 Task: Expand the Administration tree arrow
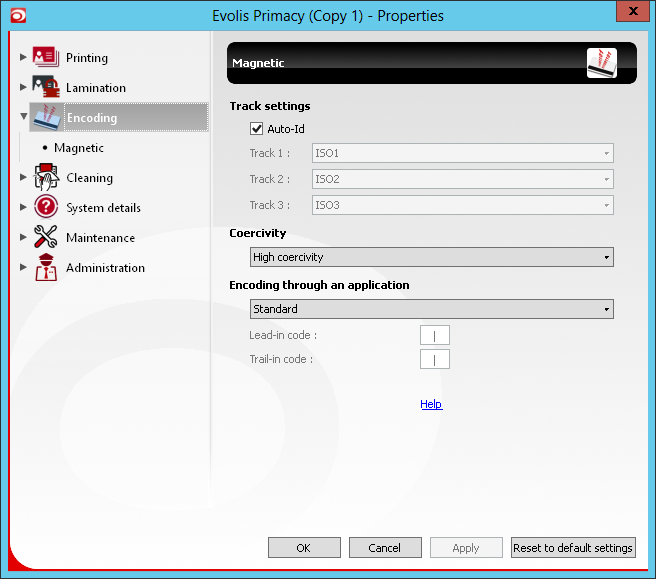[x=23, y=267]
